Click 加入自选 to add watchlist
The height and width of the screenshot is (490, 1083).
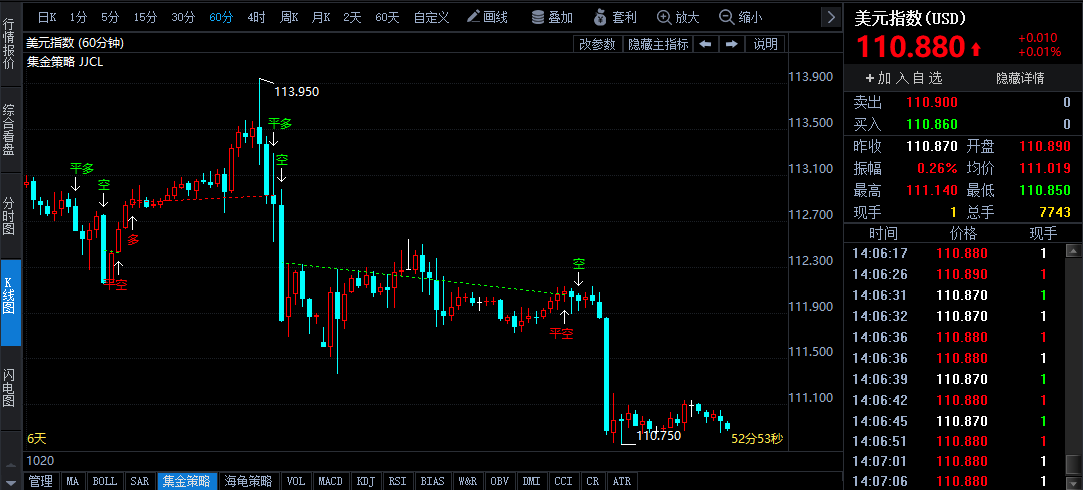pos(903,78)
